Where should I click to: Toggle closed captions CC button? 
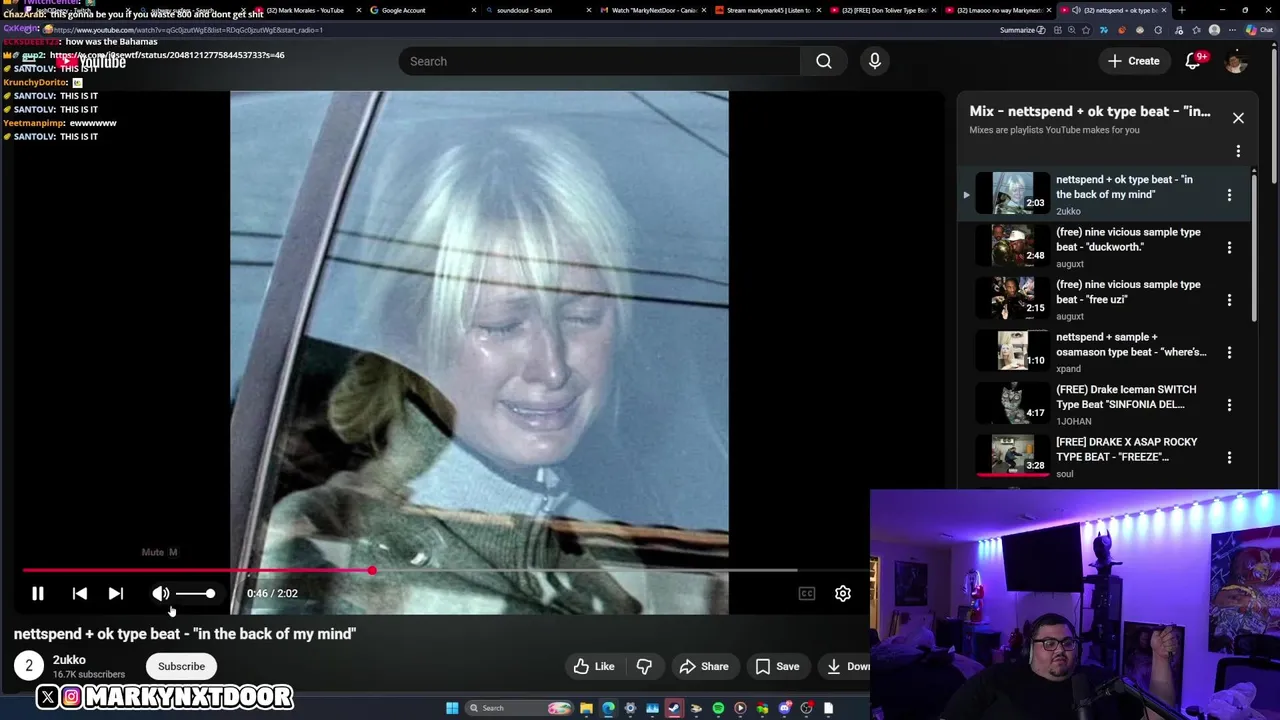click(x=807, y=593)
